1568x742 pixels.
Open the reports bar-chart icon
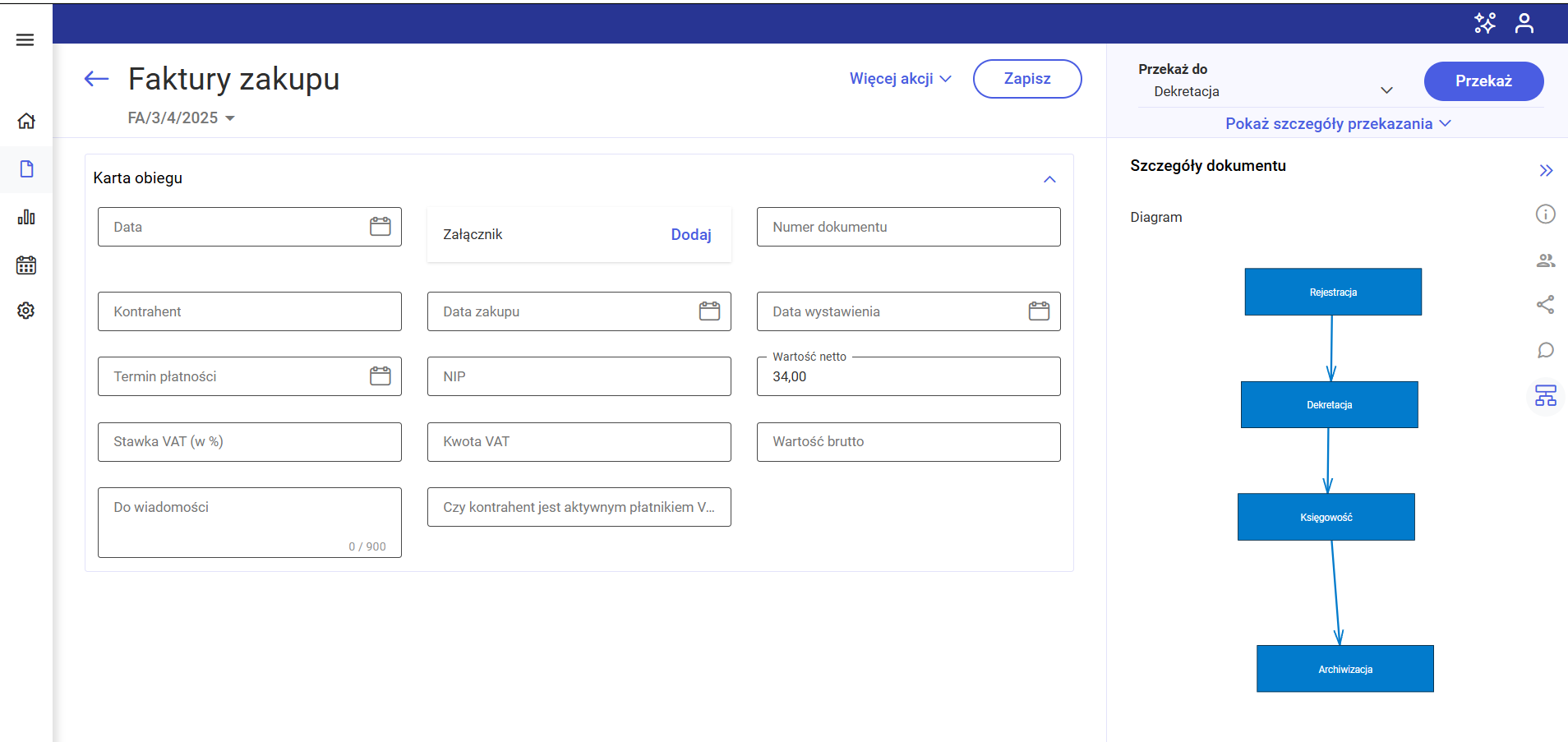[x=26, y=217]
